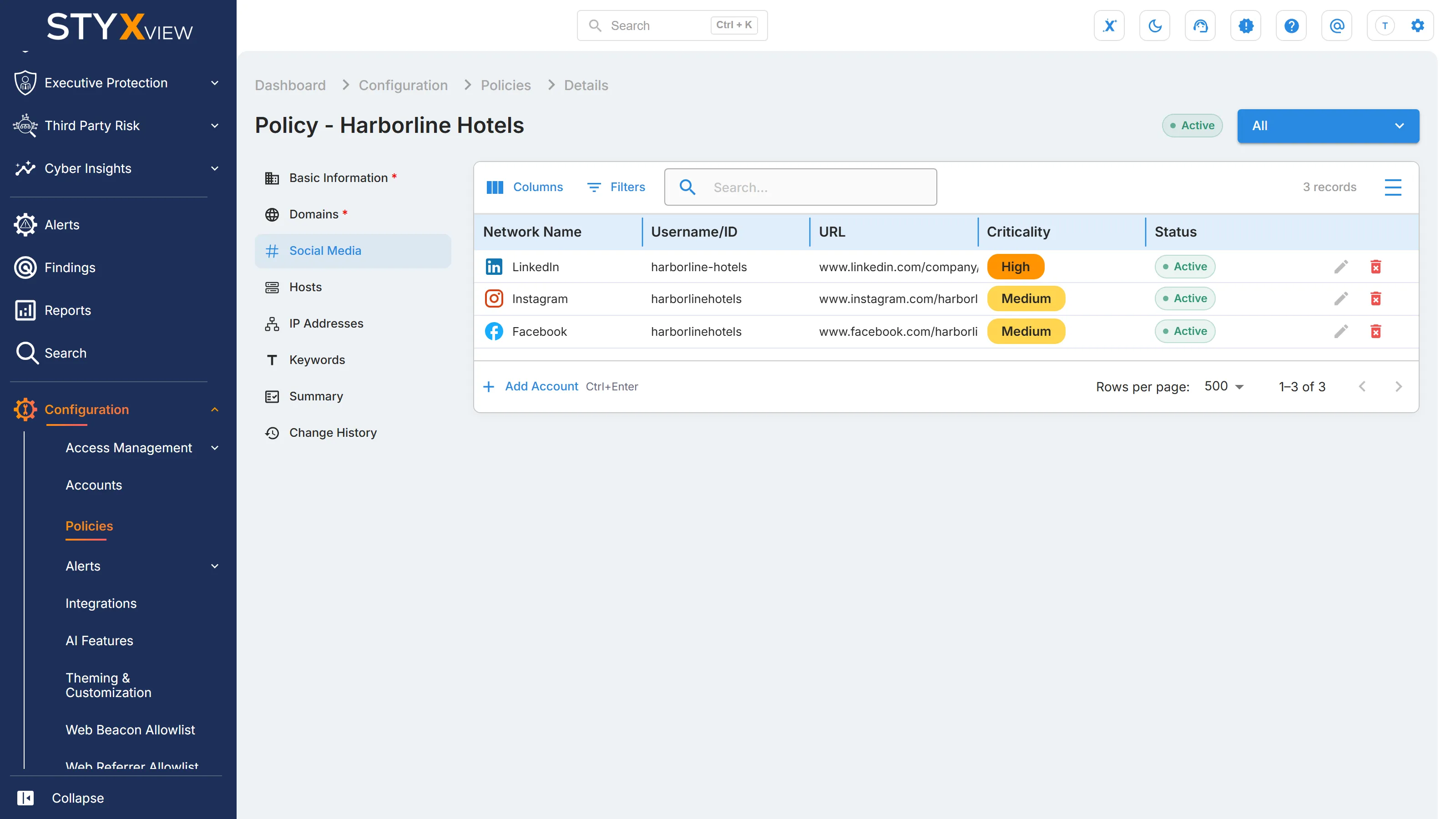Click the global Search box
Image resolution: width=1456 pixels, height=819 pixels.
tap(672, 25)
